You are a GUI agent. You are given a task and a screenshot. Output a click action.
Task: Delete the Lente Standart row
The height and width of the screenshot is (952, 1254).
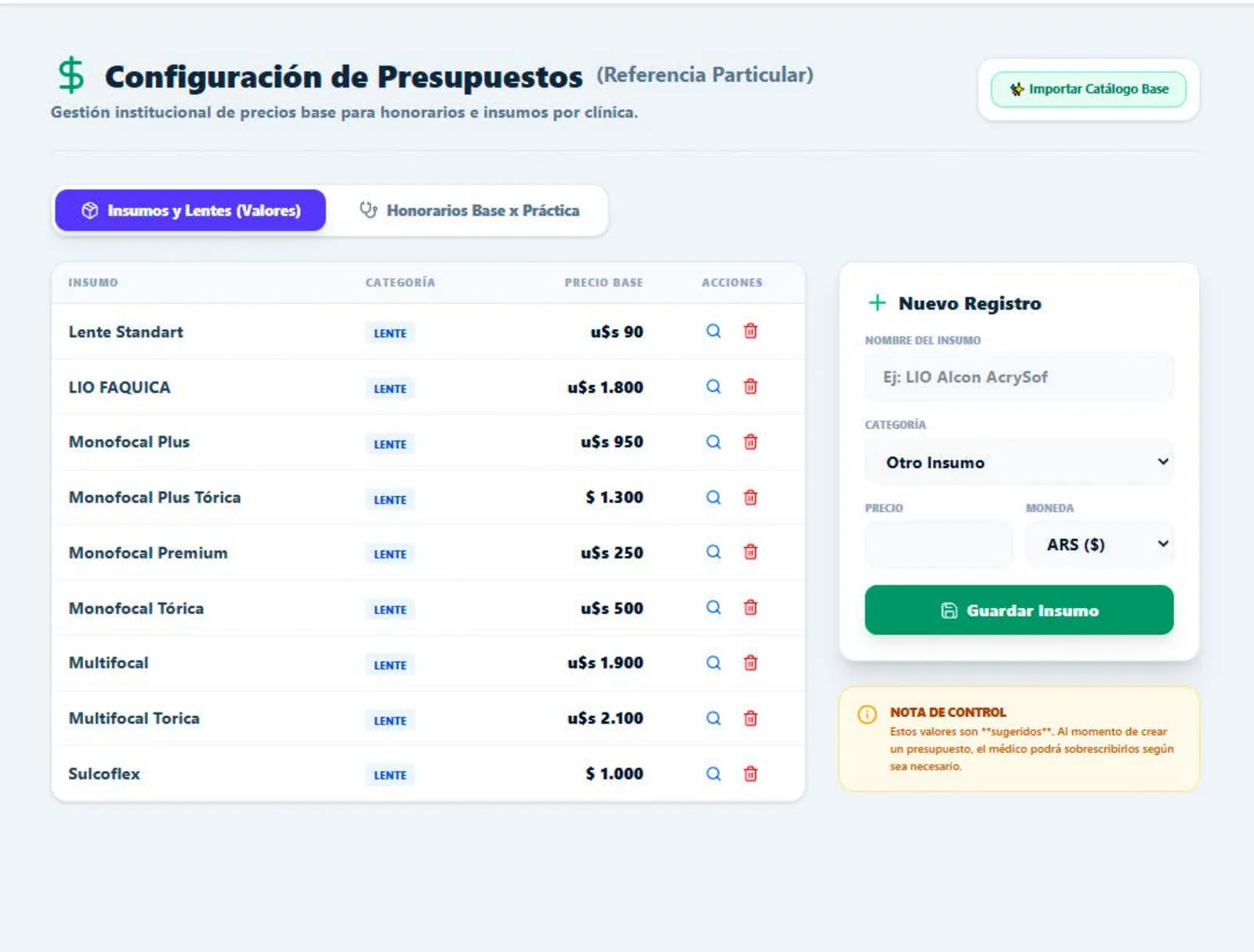pos(750,331)
